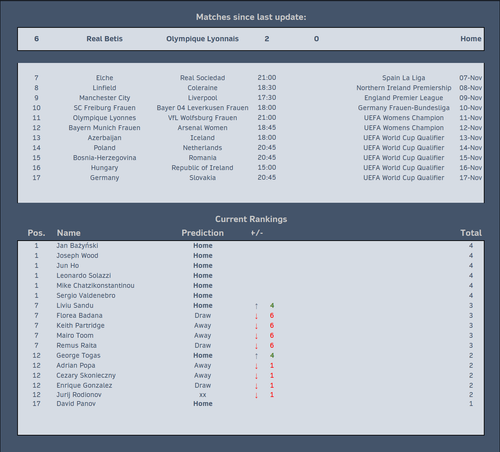
Task: Select Sergio Valdenebro's name
Action: coord(86,296)
